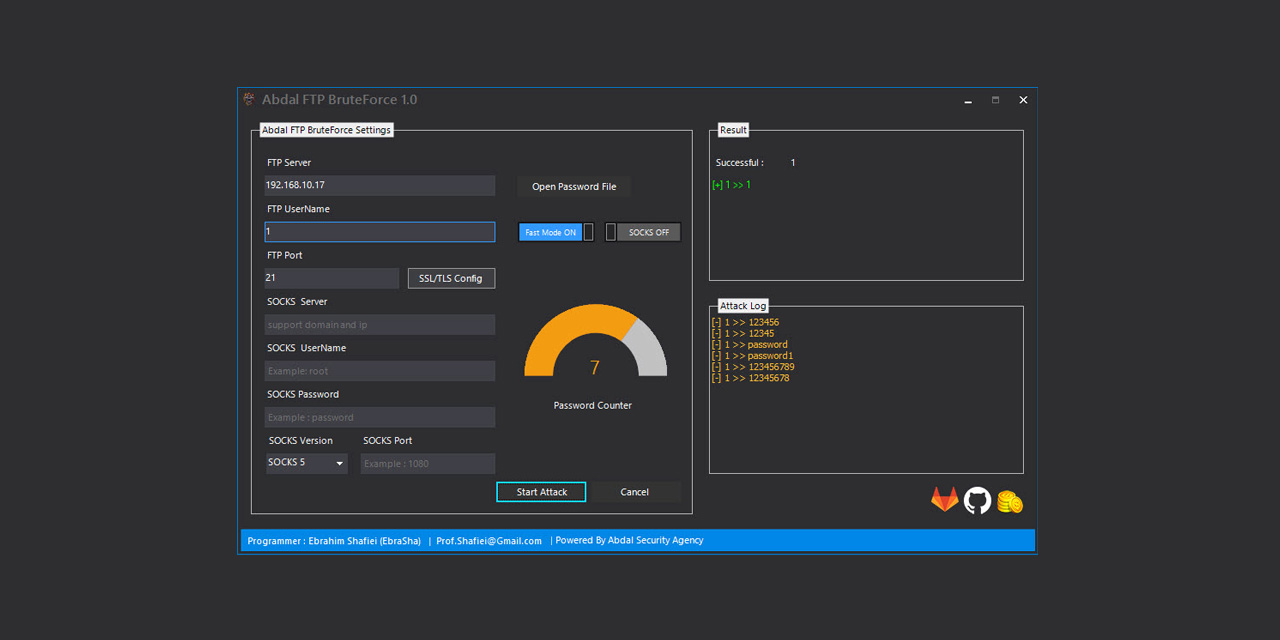Click the gold coins donate icon
The width and height of the screenshot is (1280, 640).
point(1010,501)
